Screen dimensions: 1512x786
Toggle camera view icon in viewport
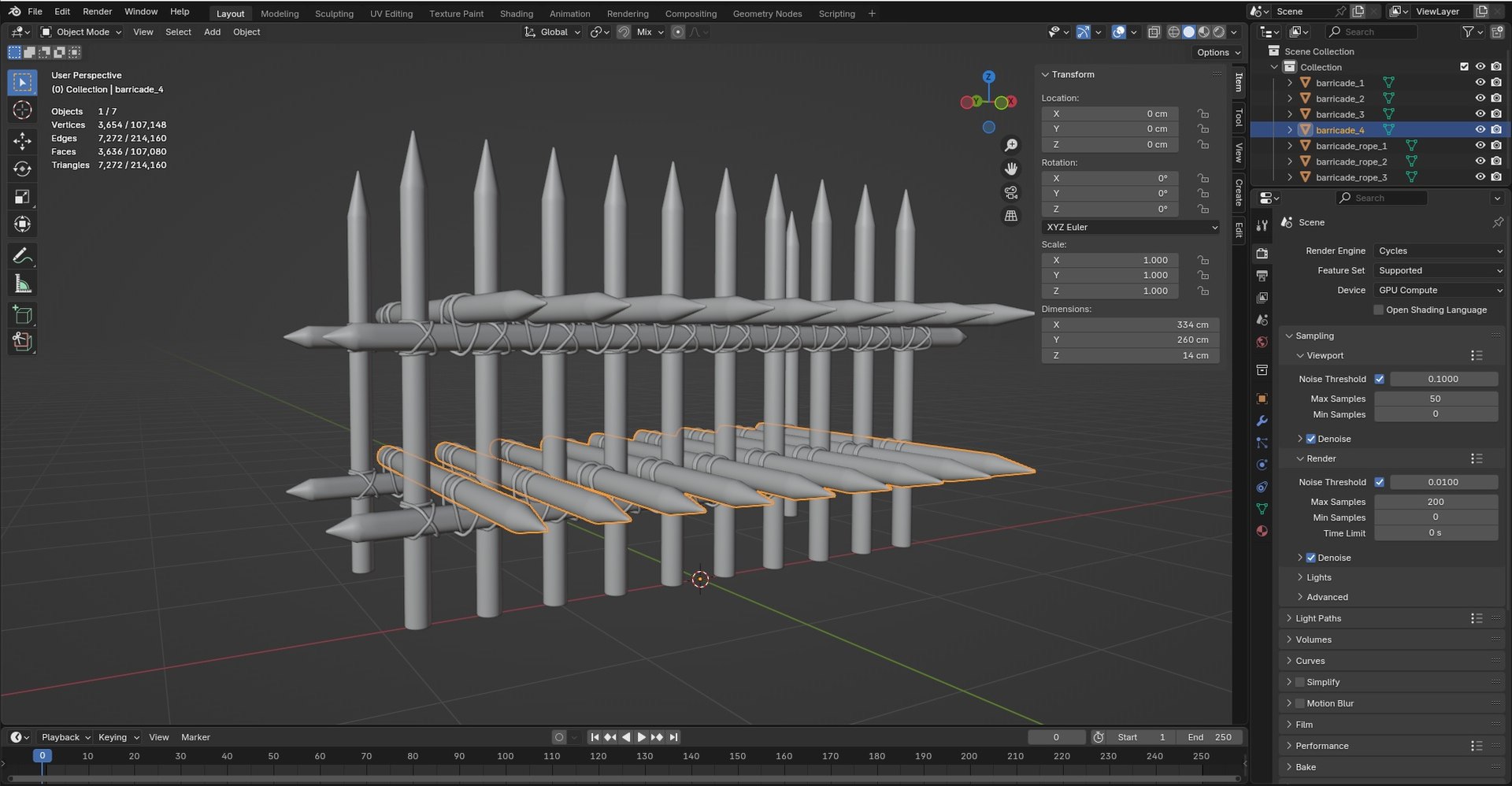click(1011, 192)
